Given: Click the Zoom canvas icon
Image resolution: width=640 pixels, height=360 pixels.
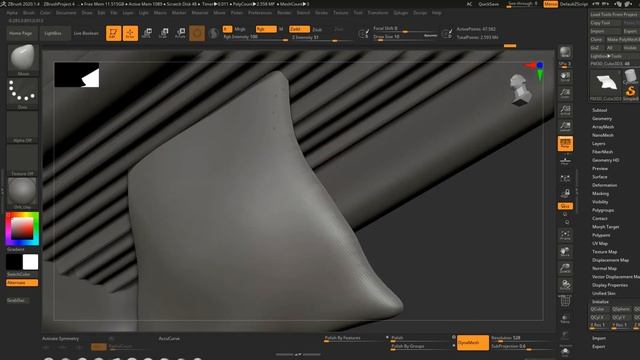Looking at the screenshot, I should coord(565,93).
